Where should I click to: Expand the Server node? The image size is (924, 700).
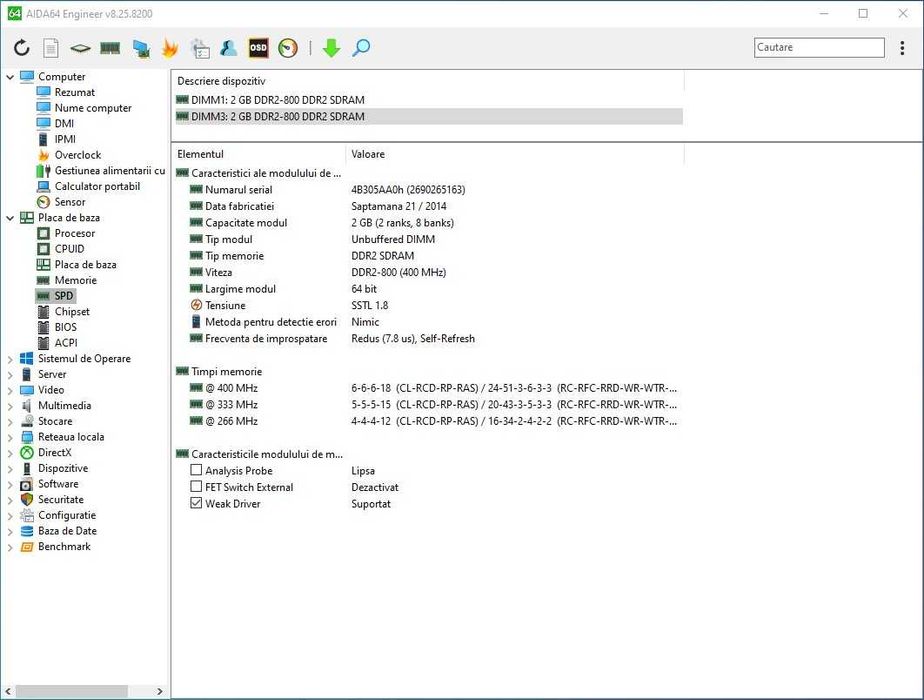pyautogui.click(x=10, y=374)
